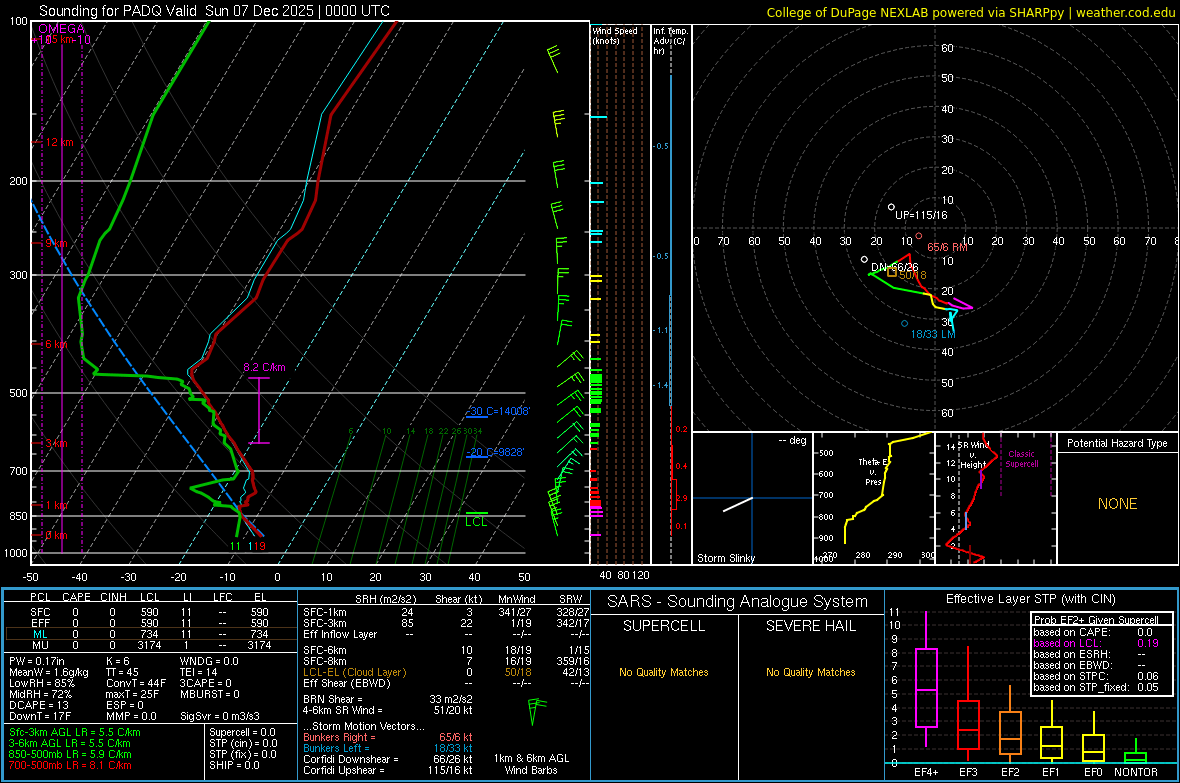Click the green NONTOR box plot
Image resolution: width=1180 pixels, height=783 pixels.
click(x=1135, y=754)
